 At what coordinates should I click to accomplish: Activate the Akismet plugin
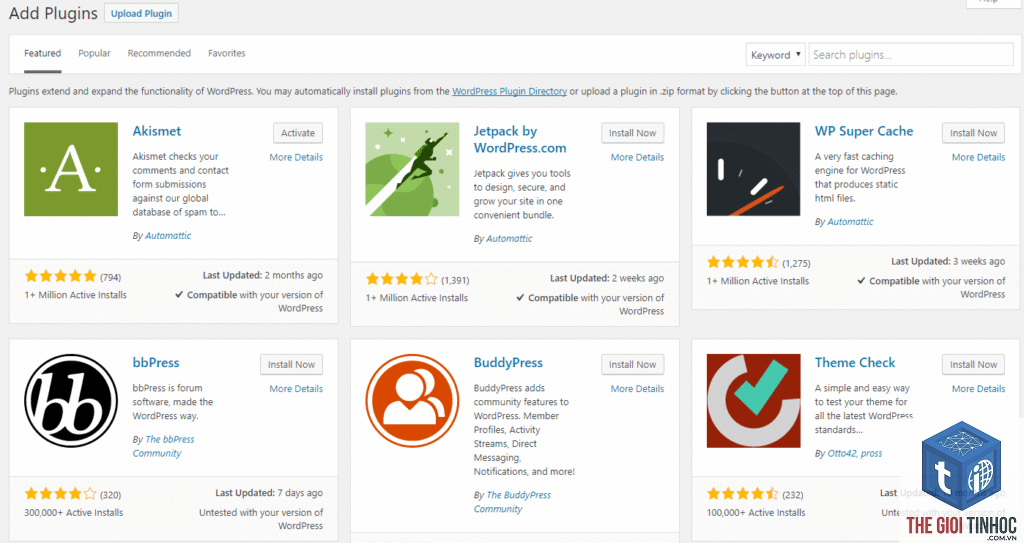coord(298,133)
